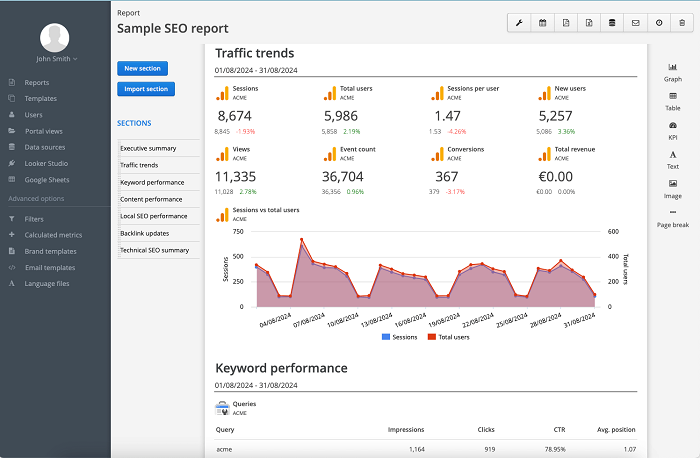Click the trash delete report icon
700x458 pixels.
tap(682, 22)
